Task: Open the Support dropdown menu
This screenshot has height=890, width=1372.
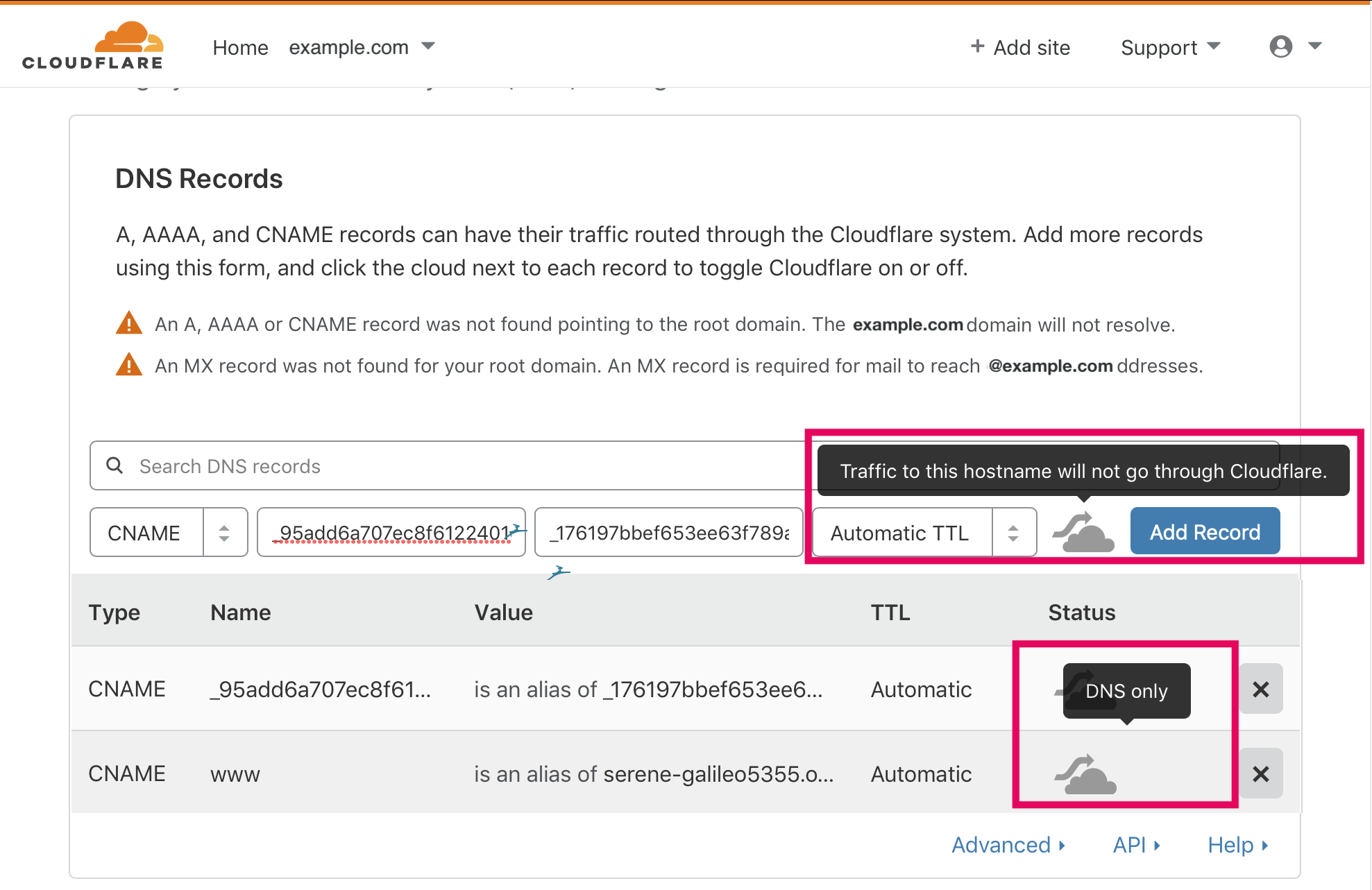Action: point(1171,47)
